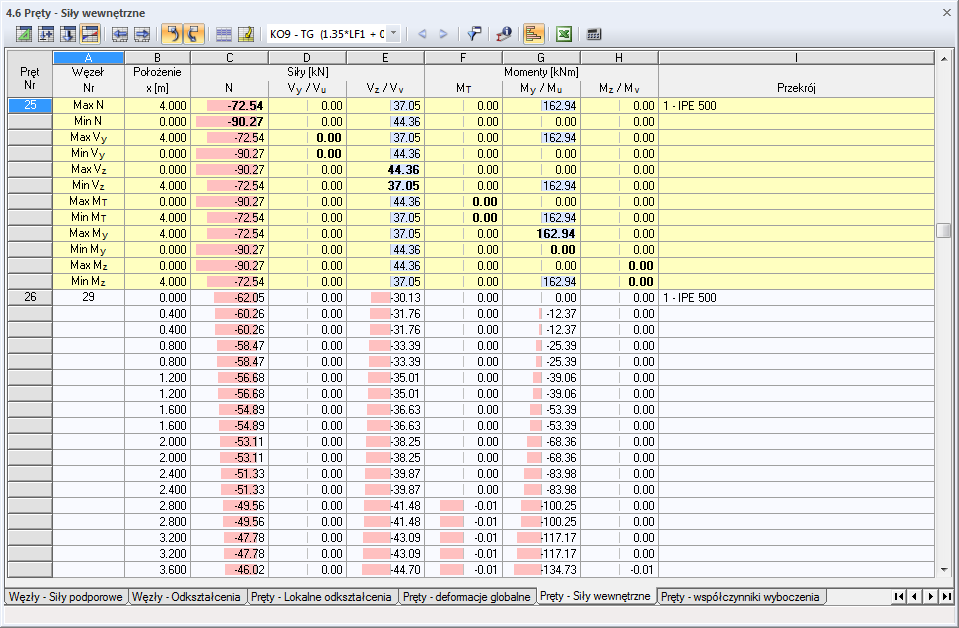The image size is (959, 628).
Task: Export table to Excel
Action: click(x=564, y=34)
